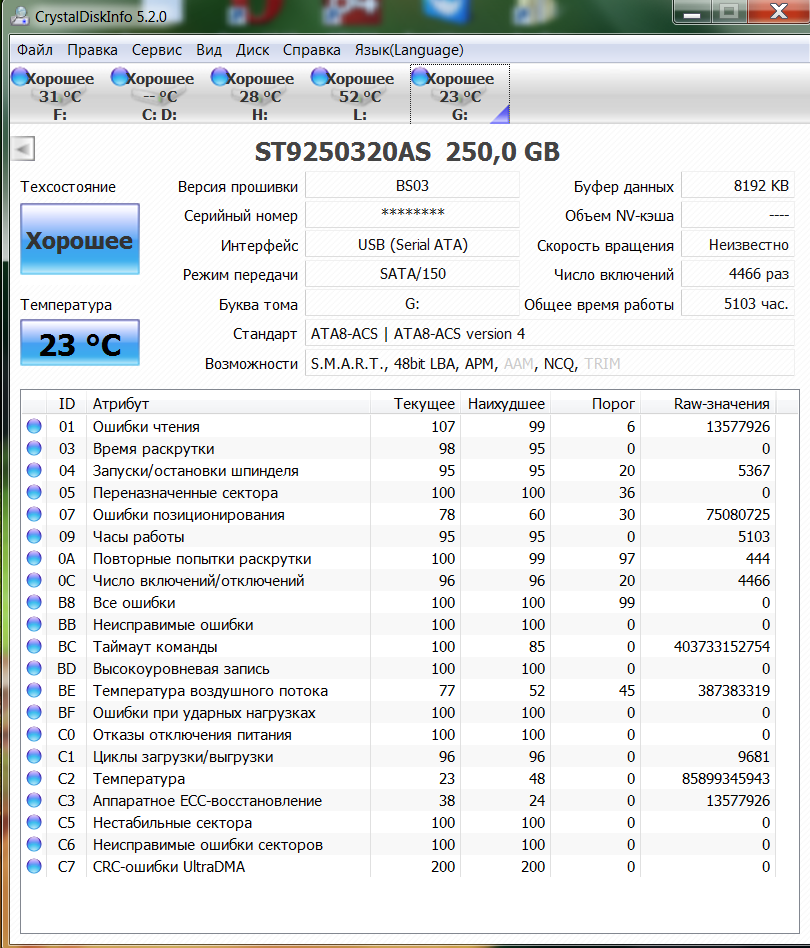
Task: Click the firmware version field BS03
Action: (412, 185)
